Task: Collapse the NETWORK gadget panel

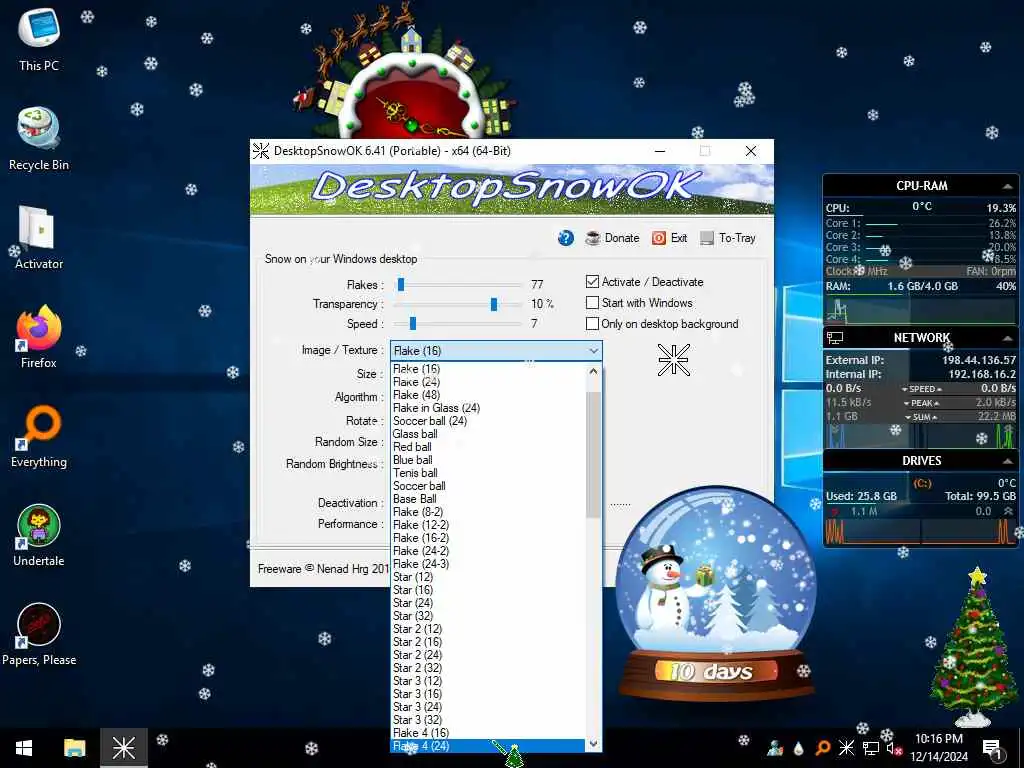Action: [1007, 338]
